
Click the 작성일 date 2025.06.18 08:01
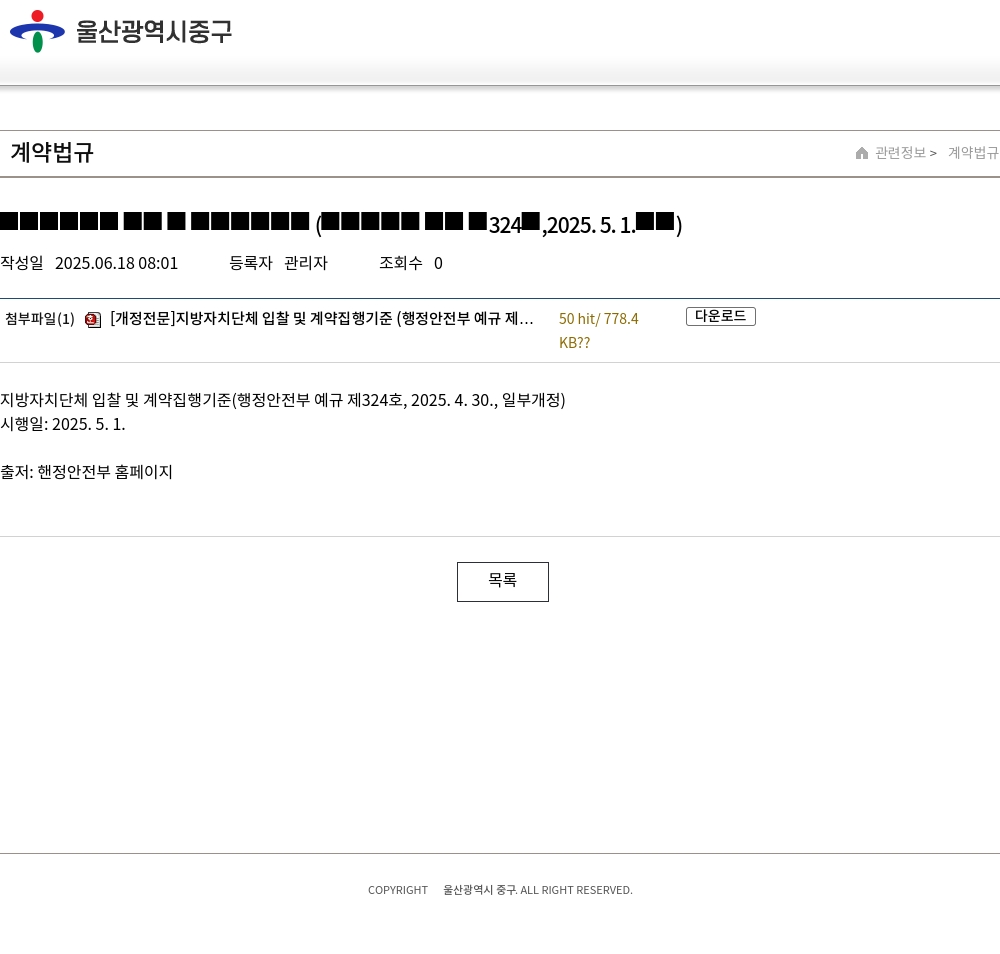coord(116,263)
